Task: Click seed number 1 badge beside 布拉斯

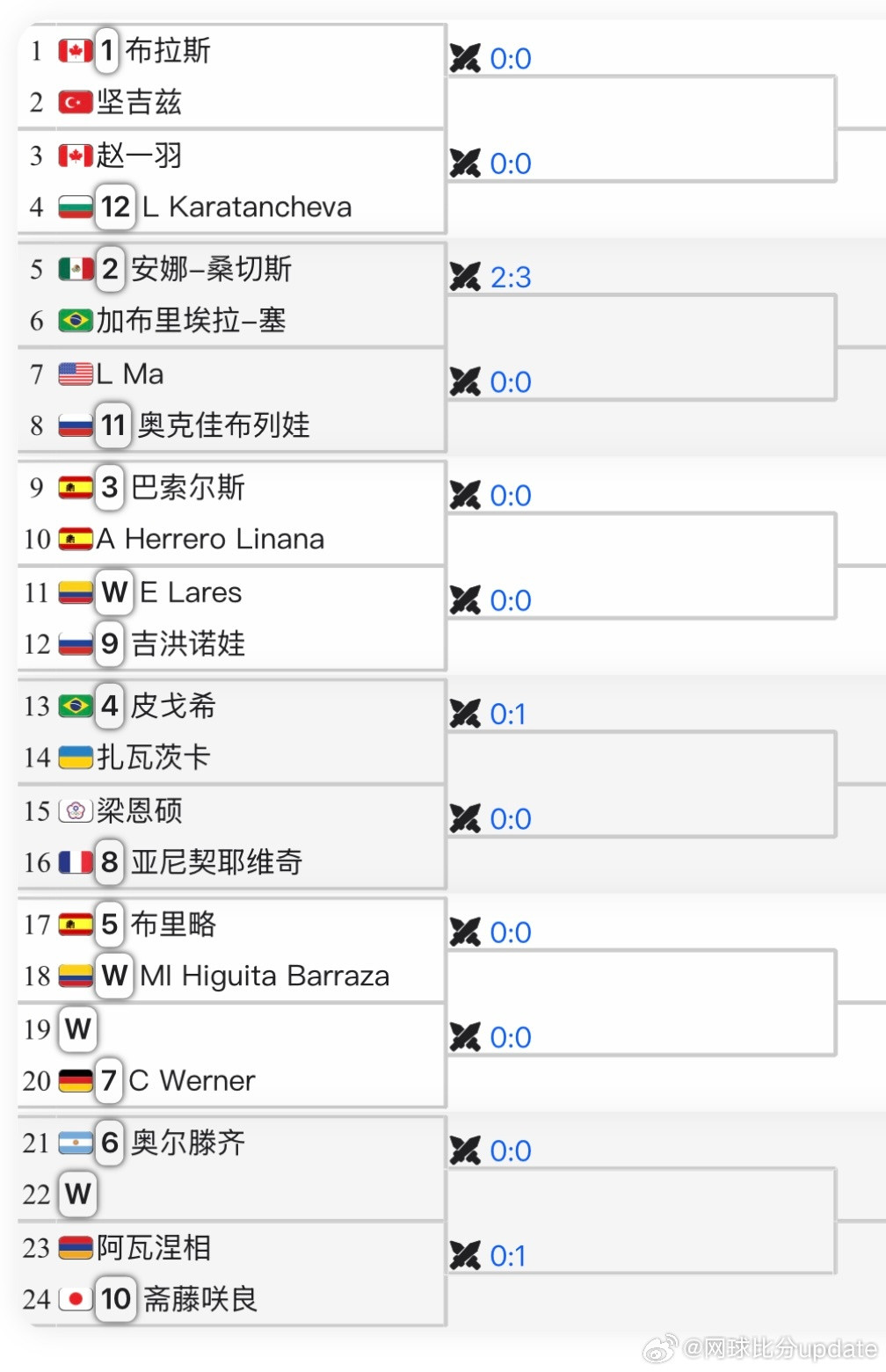Action: tap(106, 51)
